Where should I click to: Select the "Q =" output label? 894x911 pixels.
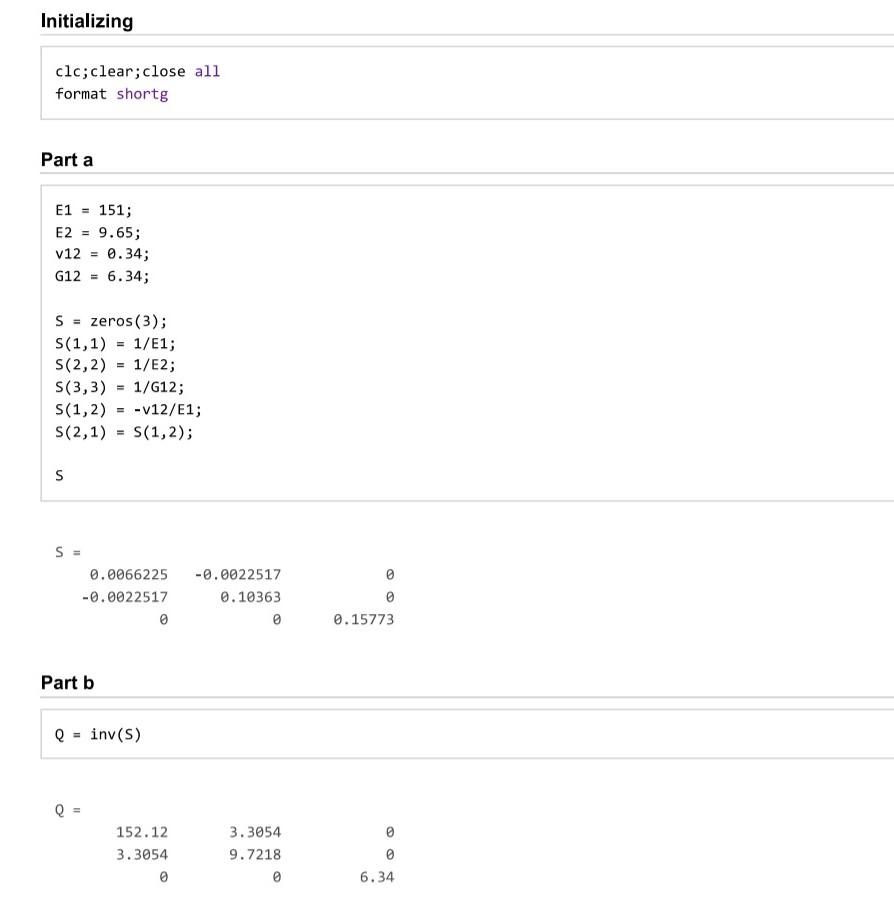point(63,808)
